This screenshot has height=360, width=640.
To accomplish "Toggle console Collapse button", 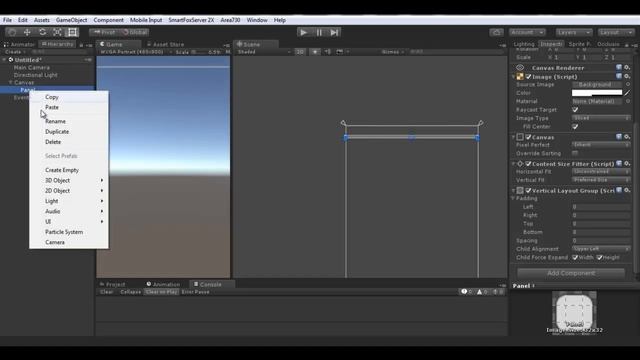I will click(131, 292).
